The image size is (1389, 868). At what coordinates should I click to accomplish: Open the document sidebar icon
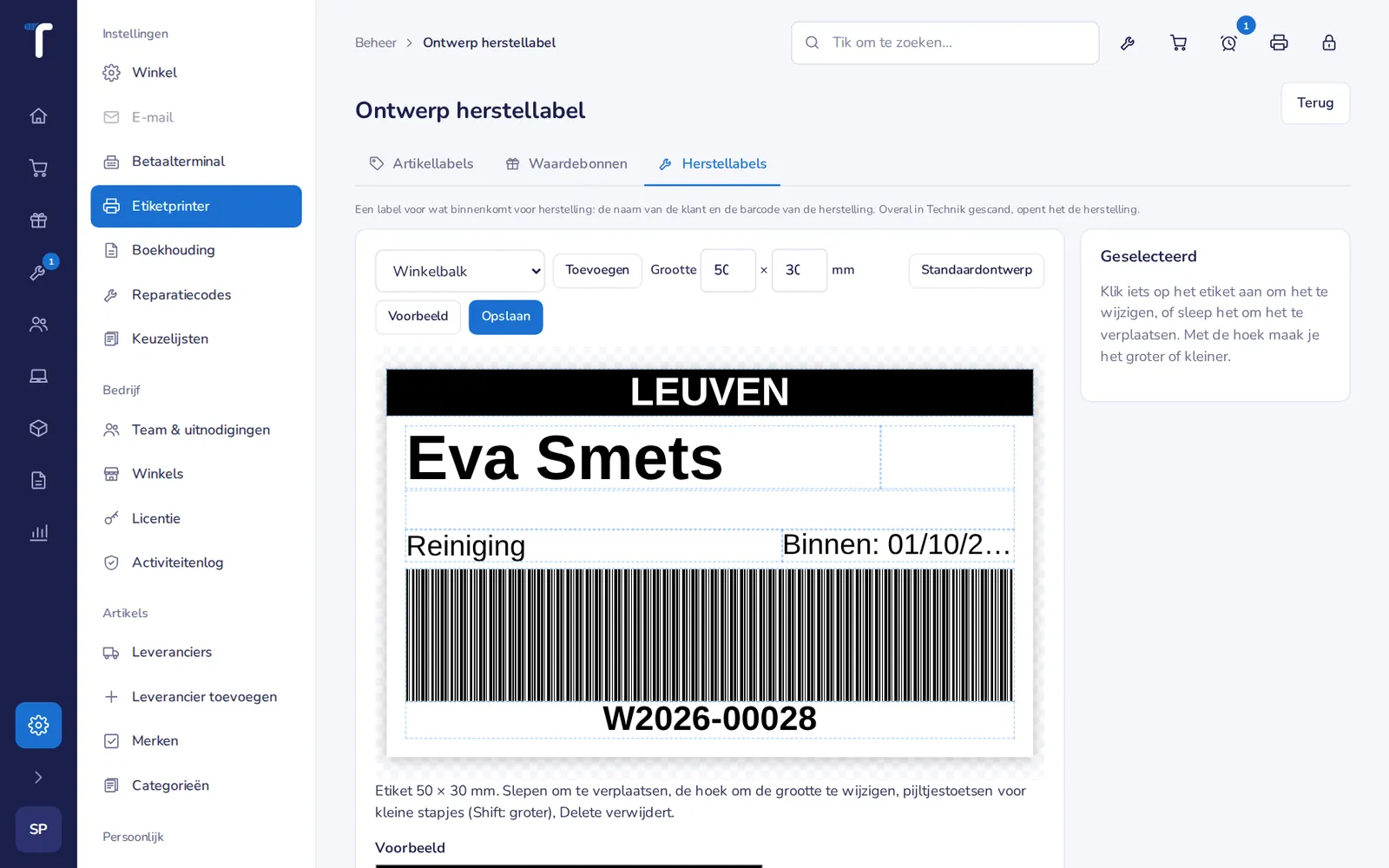tap(38, 480)
